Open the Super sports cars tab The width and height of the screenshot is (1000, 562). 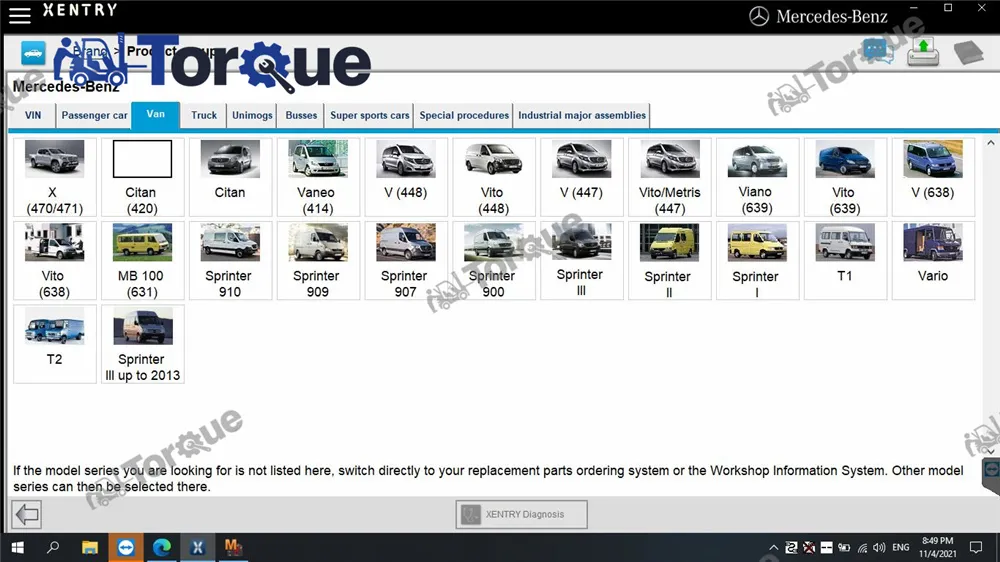coord(369,115)
